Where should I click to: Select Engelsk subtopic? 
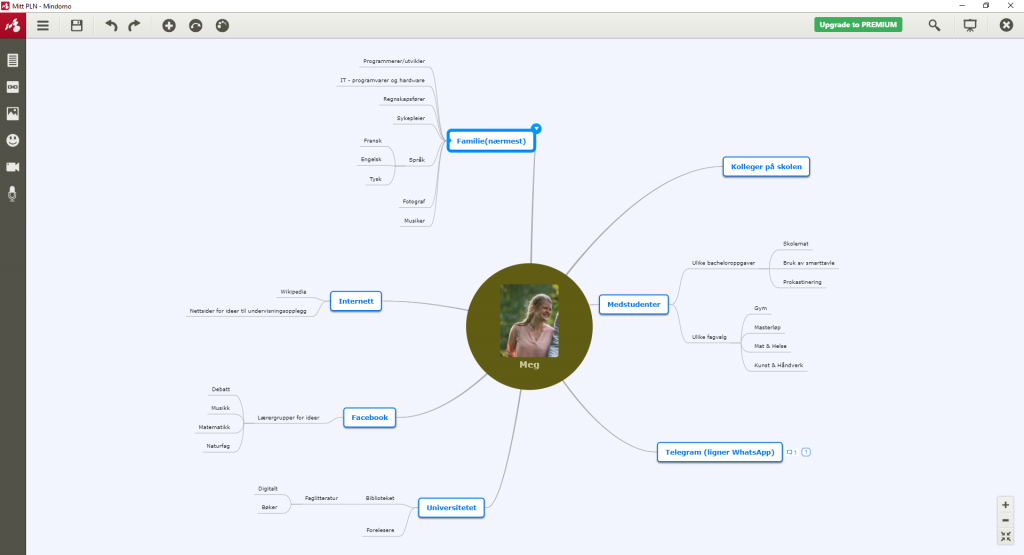[371, 159]
